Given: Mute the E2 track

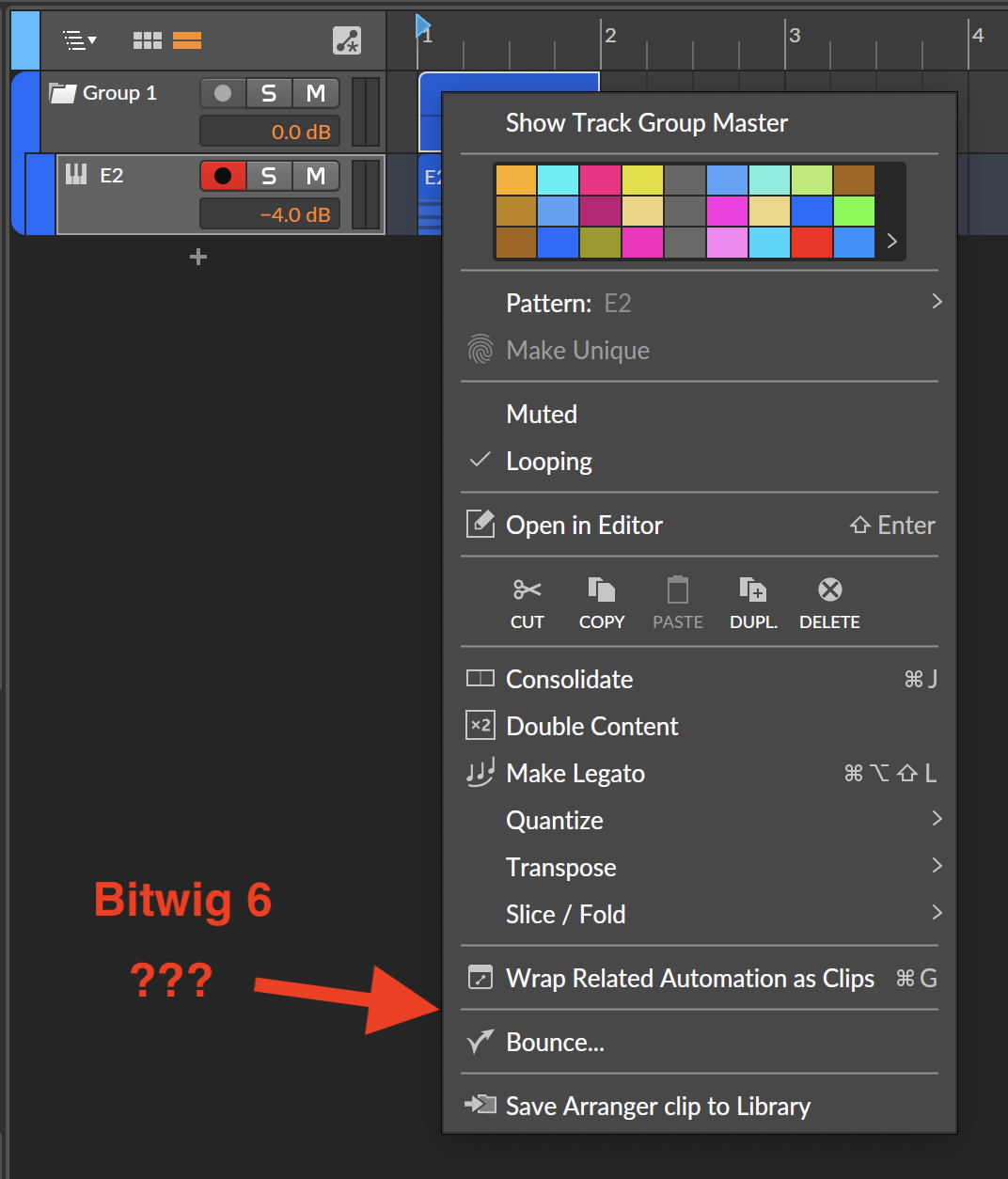Looking at the screenshot, I should [316, 176].
